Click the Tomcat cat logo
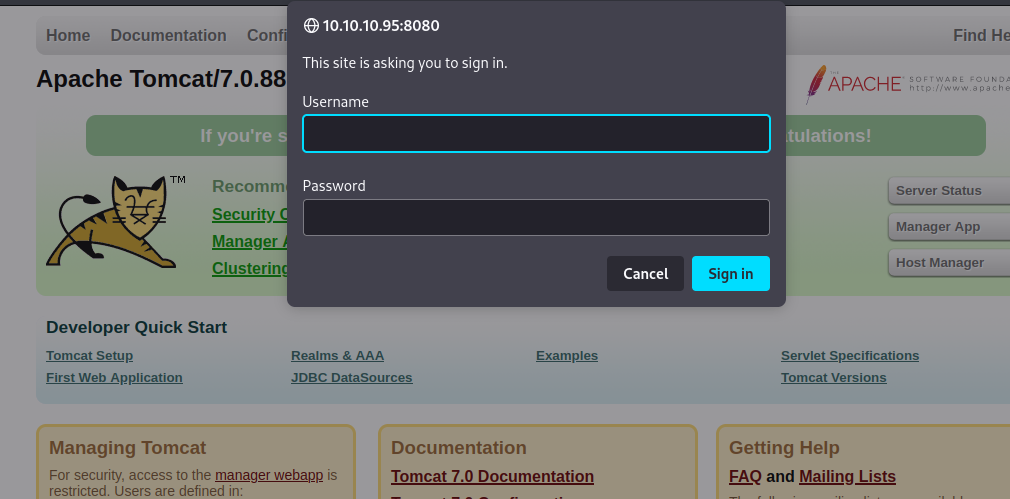The height and width of the screenshot is (499, 1010). 116,221
